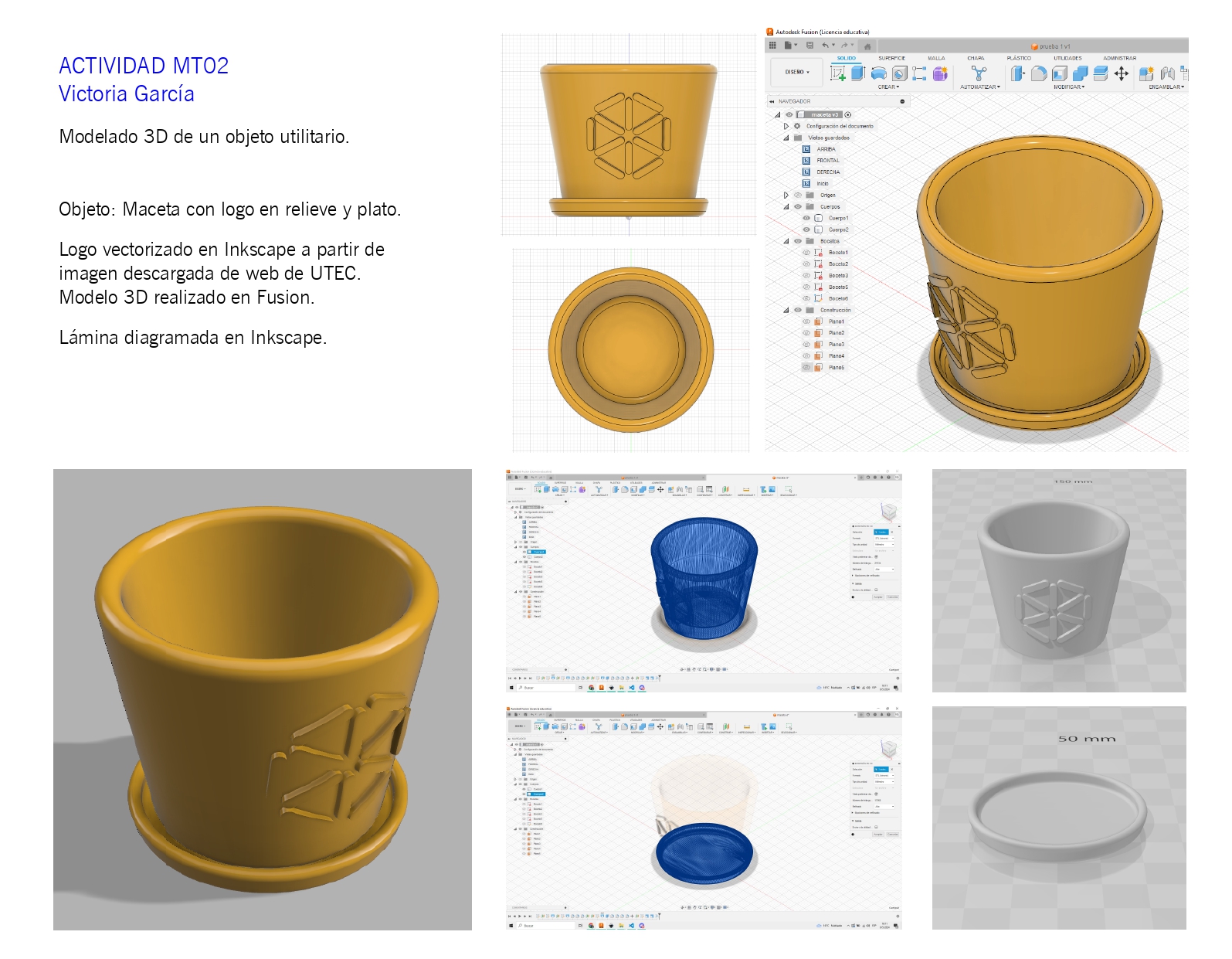
Task: Switch to the SUPERFICIE tab
Action: pos(891,58)
